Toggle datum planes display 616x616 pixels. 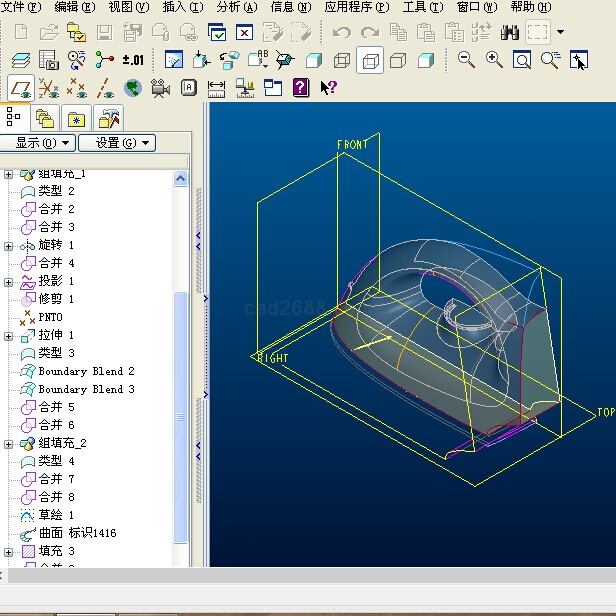[20, 88]
